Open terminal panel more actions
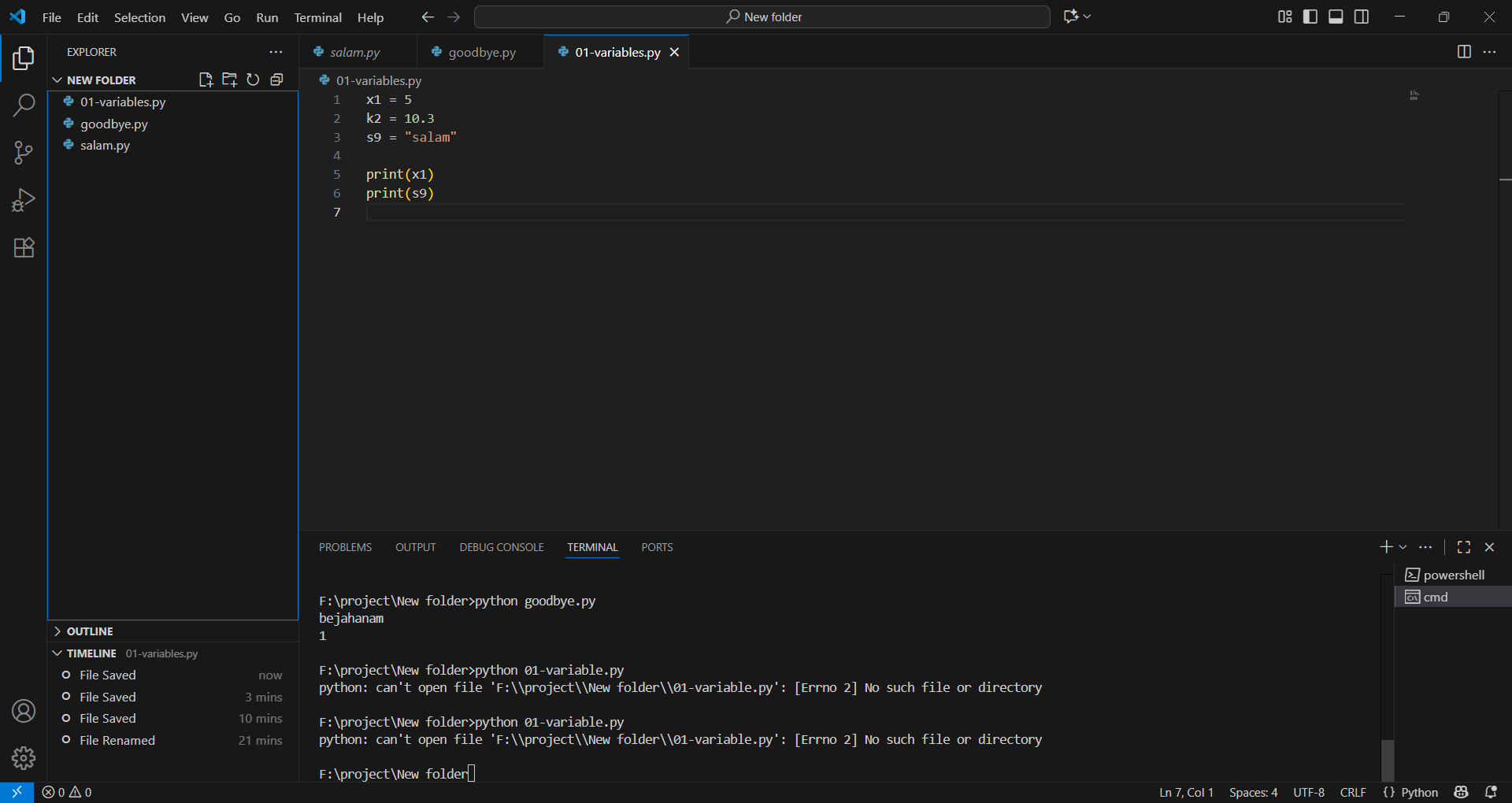The height and width of the screenshot is (803, 1512). (1425, 546)
